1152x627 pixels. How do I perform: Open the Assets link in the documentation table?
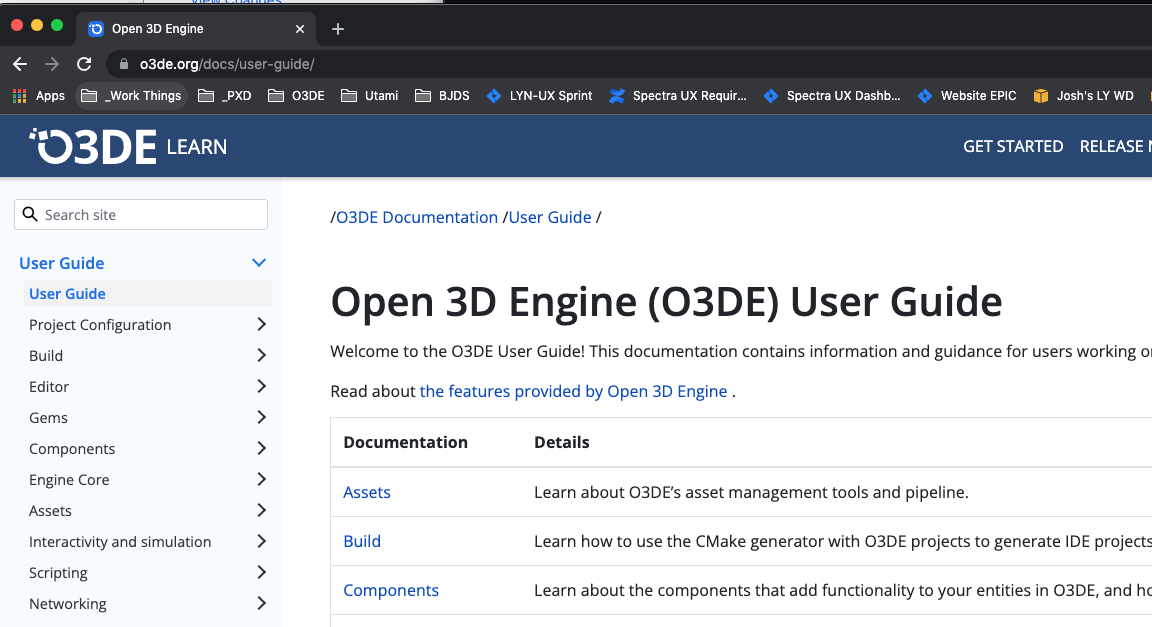tap(367, 492)
